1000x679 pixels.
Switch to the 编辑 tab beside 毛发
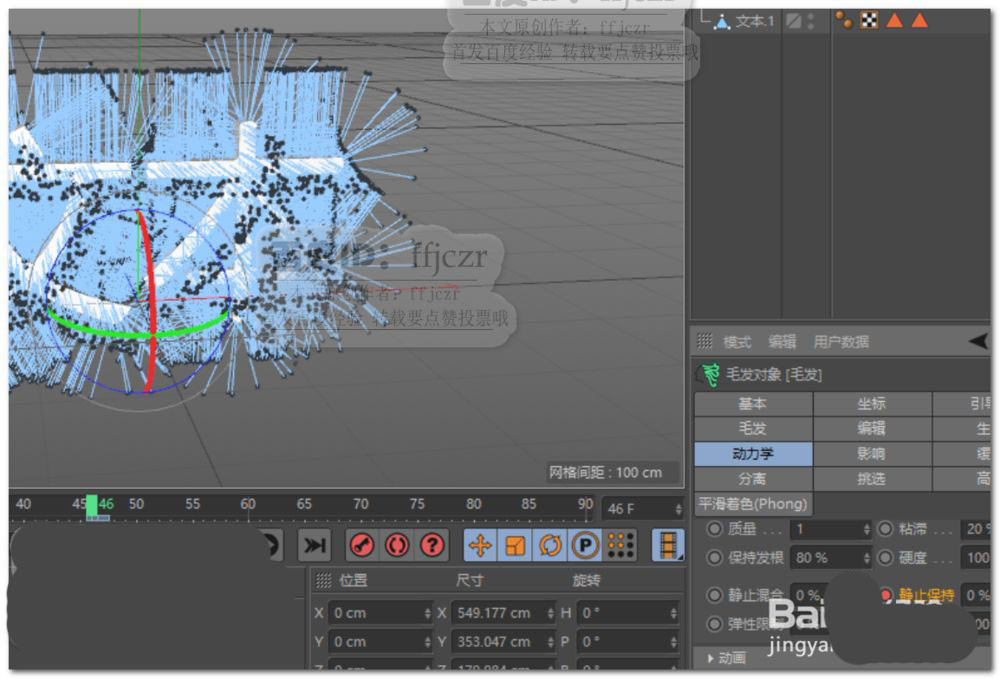(x=872, y=428)
